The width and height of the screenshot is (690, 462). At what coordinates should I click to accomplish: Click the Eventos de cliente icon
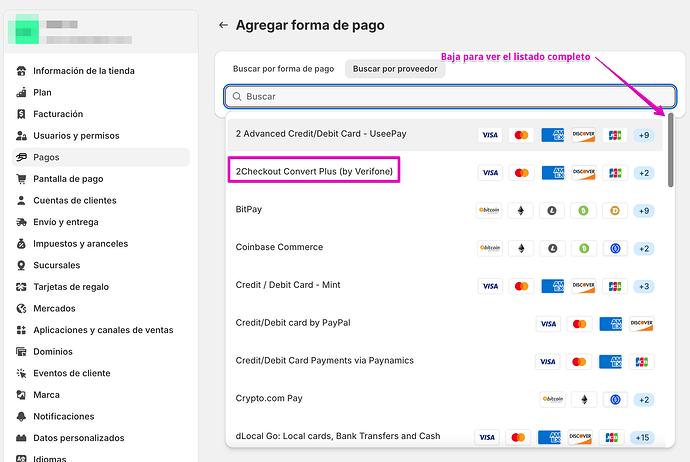coord(21,373)
